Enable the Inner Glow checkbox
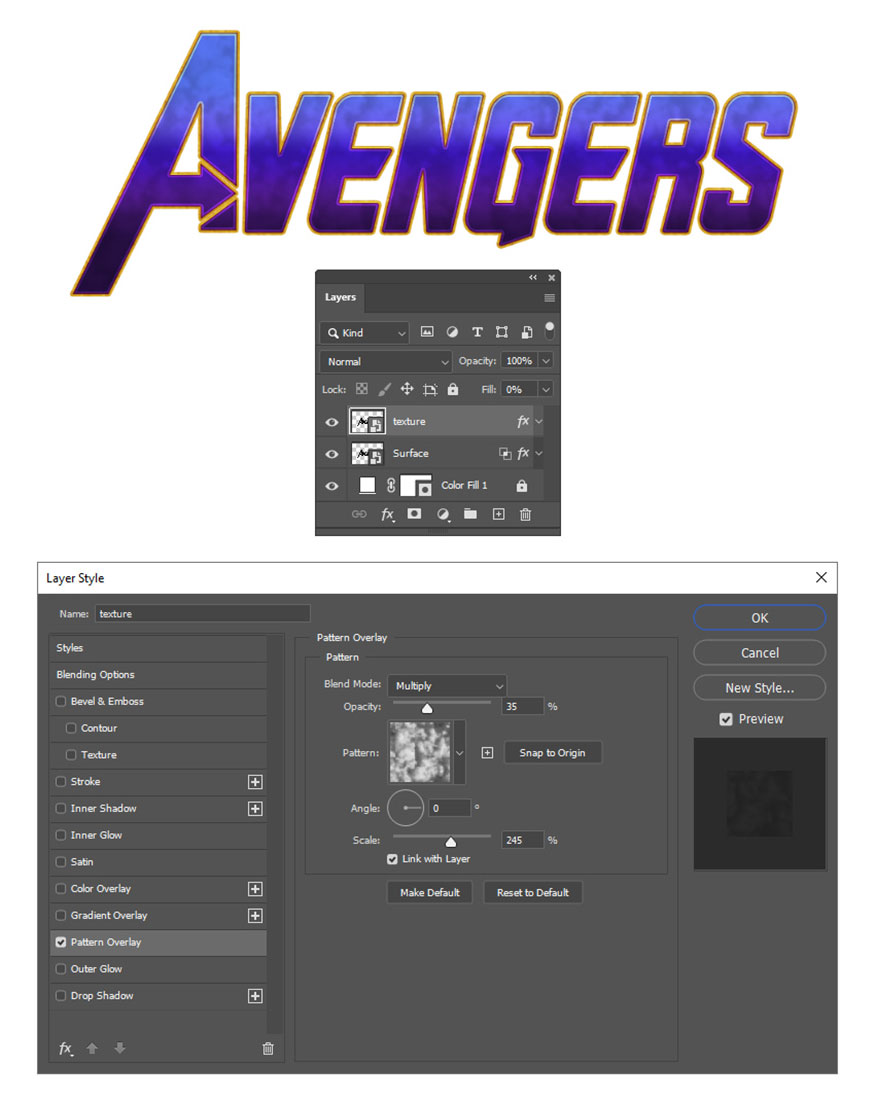875x1101 pixels. coord(61,835)
